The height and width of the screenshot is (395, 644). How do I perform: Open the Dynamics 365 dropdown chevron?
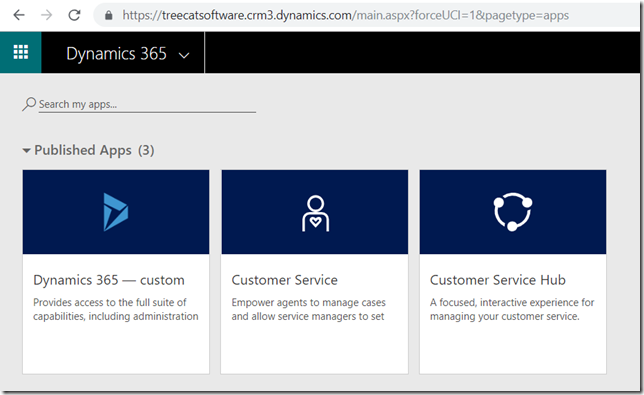click(x=184, y=55)
